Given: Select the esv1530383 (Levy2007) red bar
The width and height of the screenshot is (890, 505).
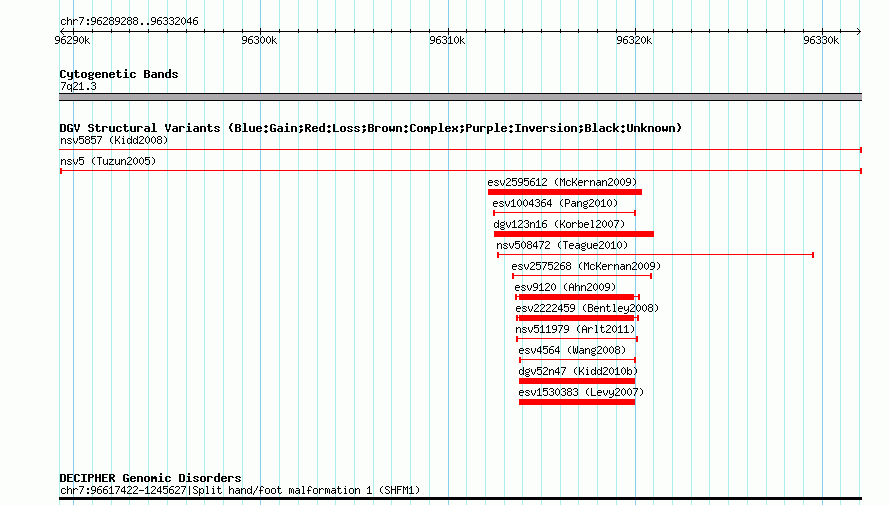Looking at the screenshot, I should point(577,402).
